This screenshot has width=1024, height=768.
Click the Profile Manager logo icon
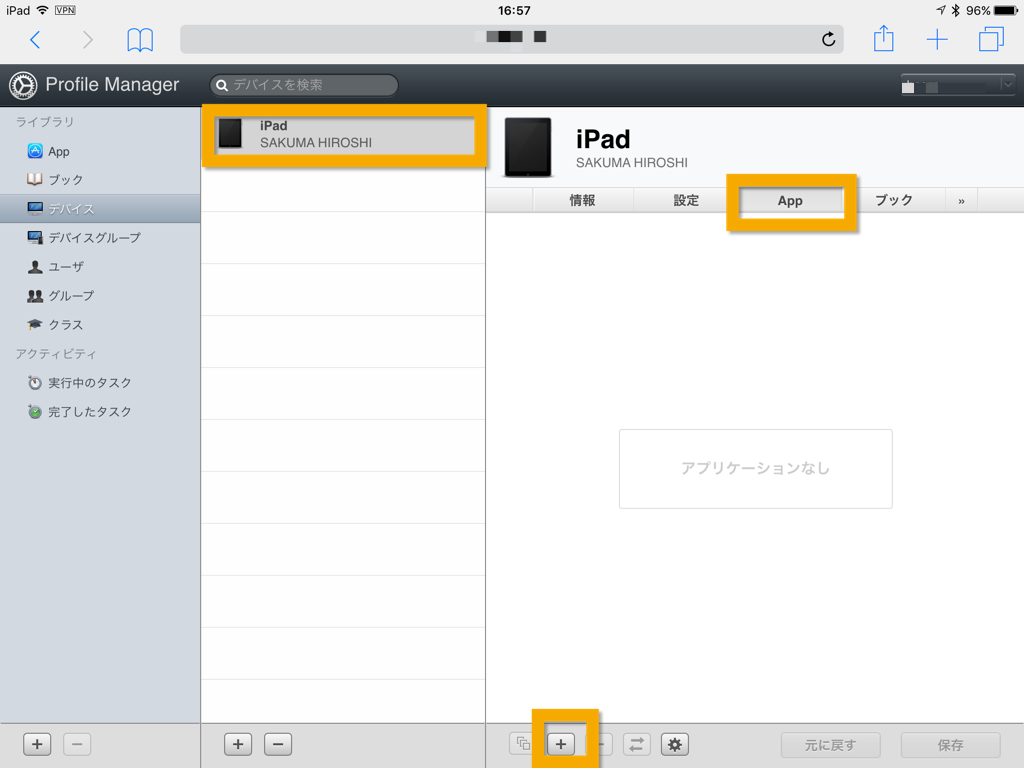(x=23, y=86)
